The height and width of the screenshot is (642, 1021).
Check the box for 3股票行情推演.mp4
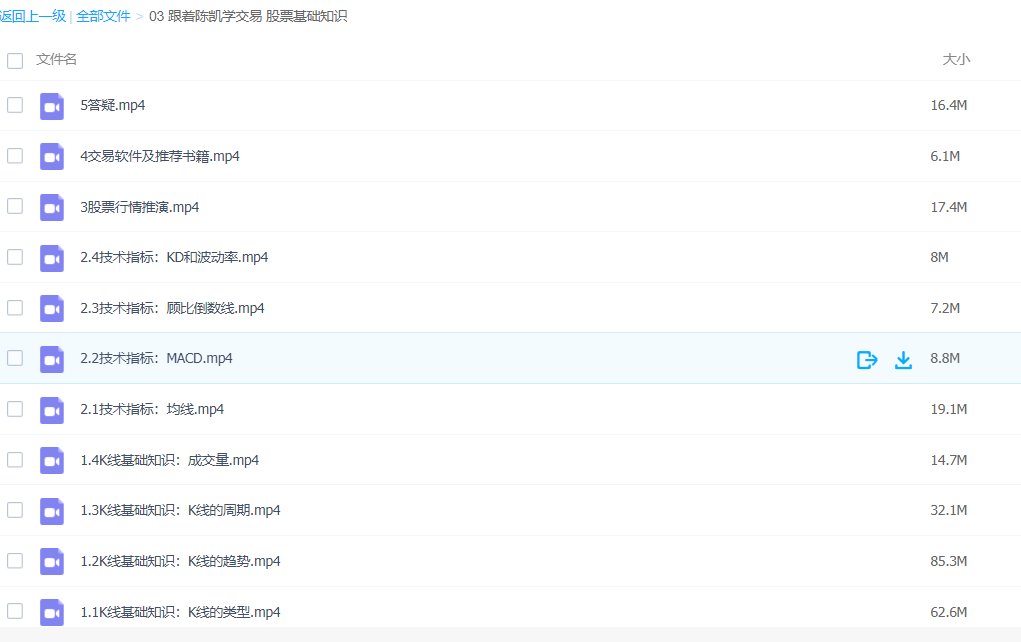pos(15,206)
